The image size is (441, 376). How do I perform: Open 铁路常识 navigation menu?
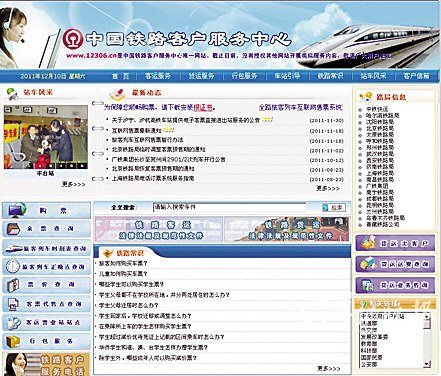[330, 76]
